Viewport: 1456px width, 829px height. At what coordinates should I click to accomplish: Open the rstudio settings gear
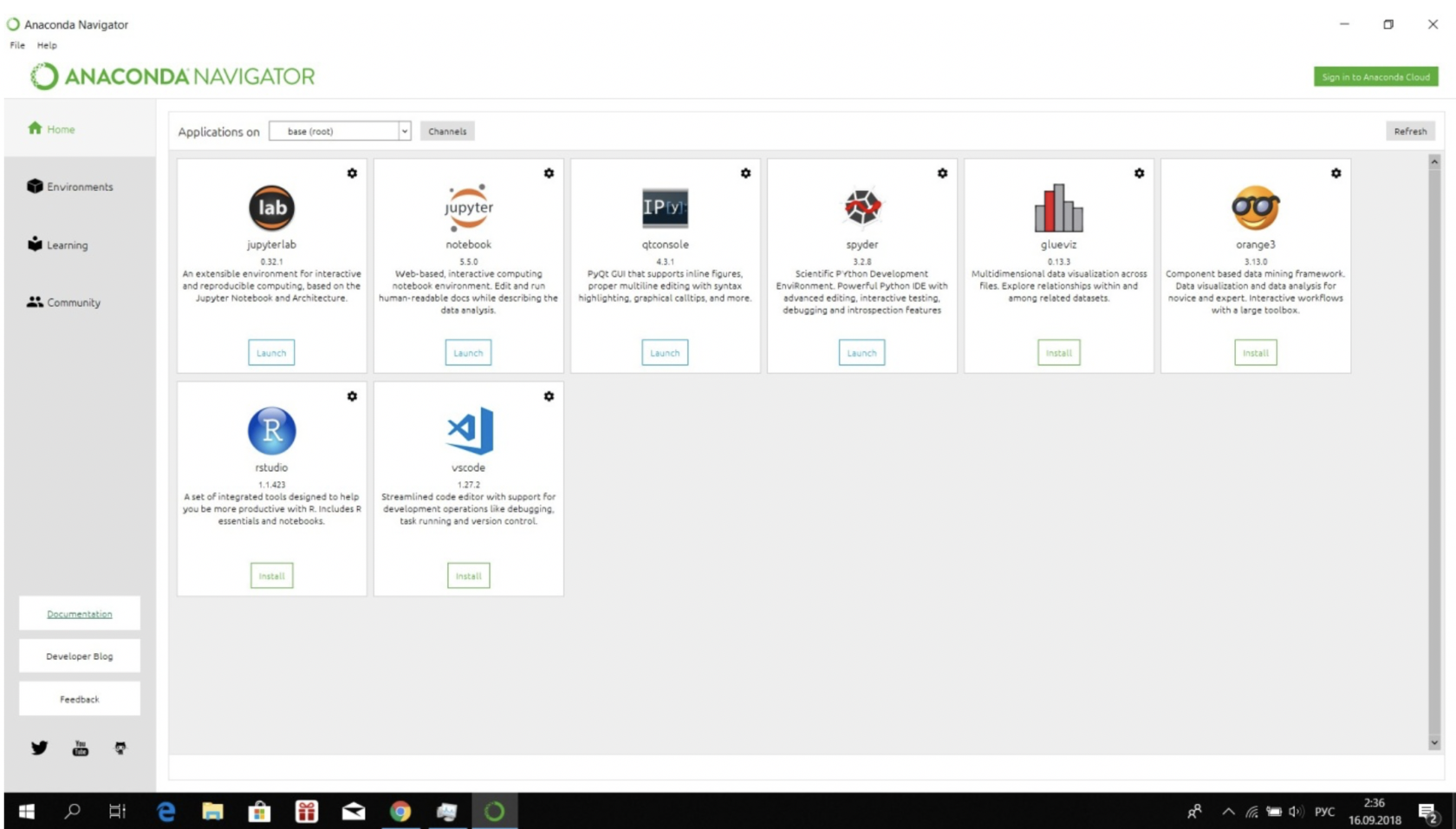point(352,396)
